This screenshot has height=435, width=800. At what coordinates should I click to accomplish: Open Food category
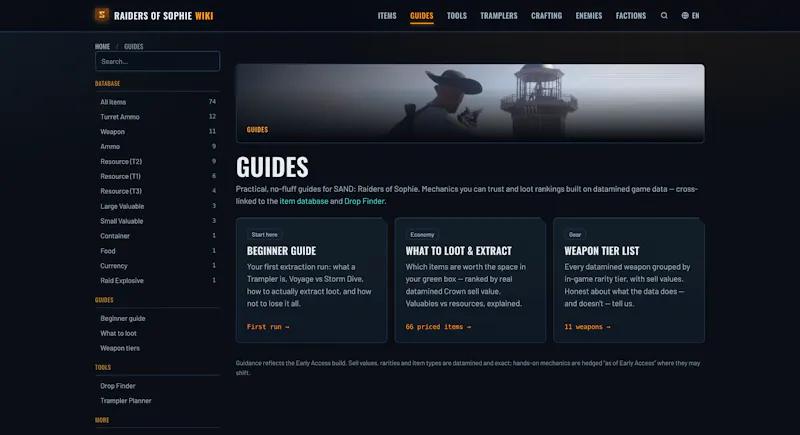click(x=158, y=250)
